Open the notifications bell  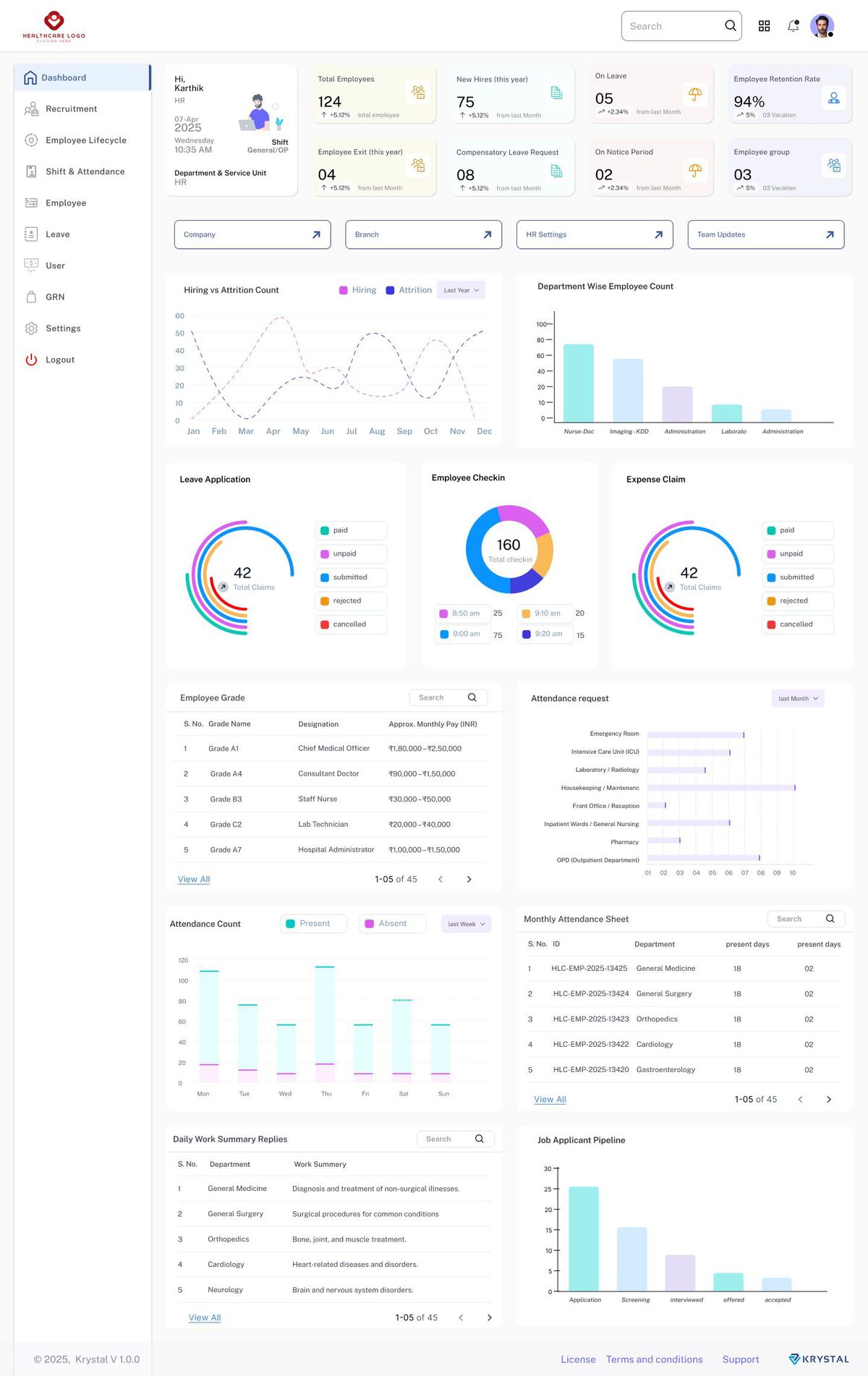[x=793, y=26]
